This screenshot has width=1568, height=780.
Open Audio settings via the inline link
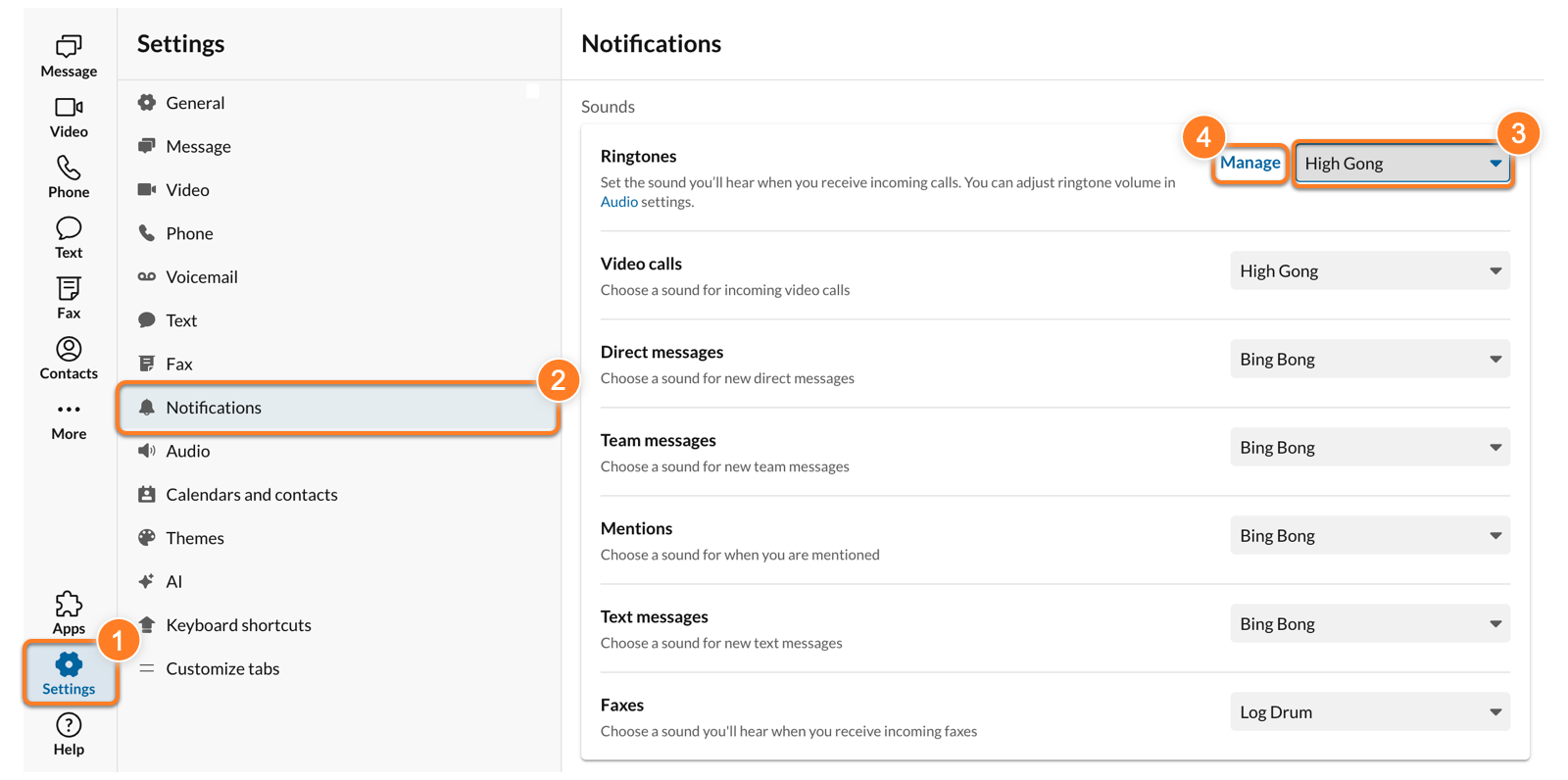tap(618, 201)
